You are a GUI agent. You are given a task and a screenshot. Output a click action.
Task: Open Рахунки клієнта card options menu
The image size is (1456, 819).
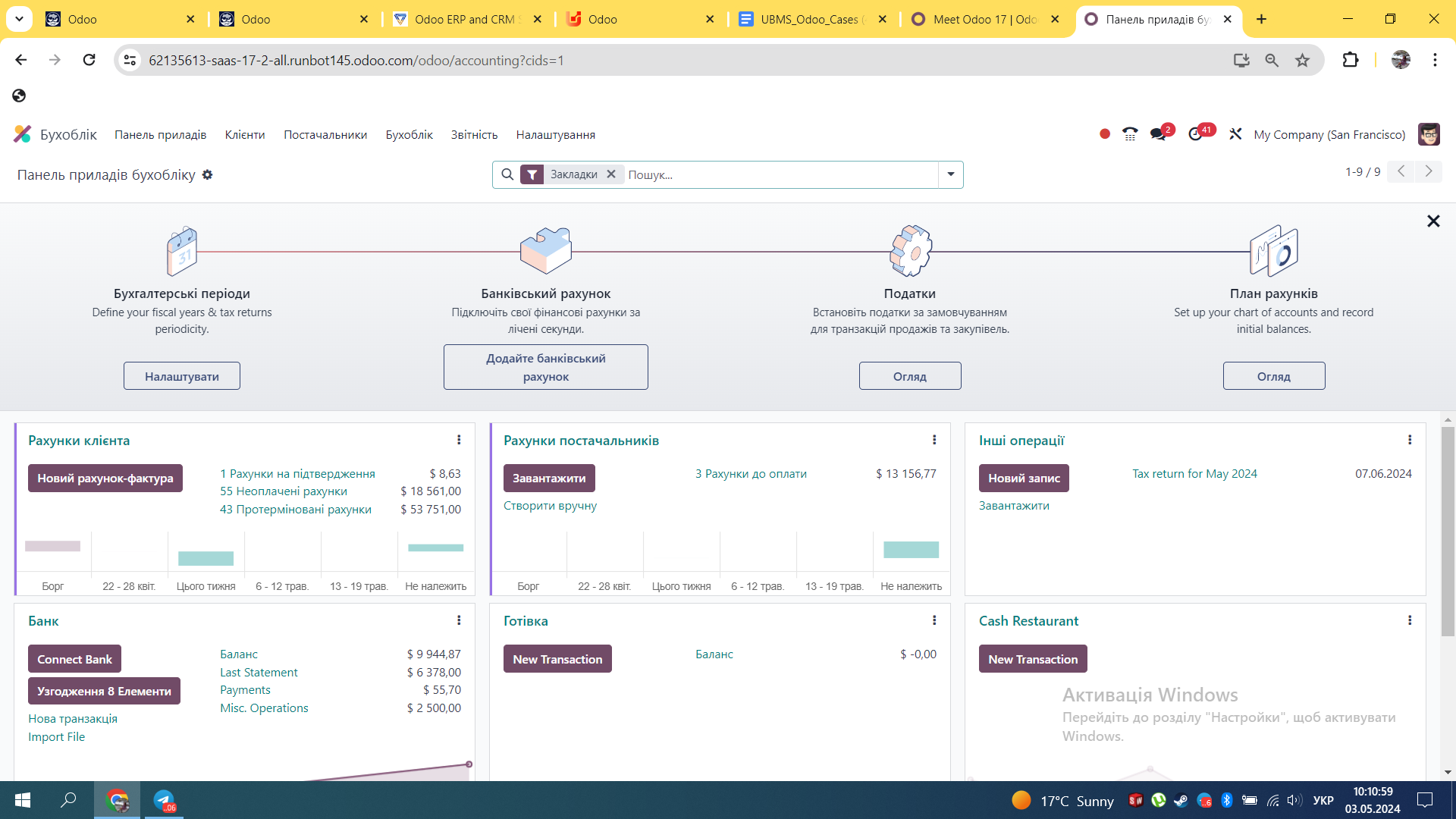(459, 440)
